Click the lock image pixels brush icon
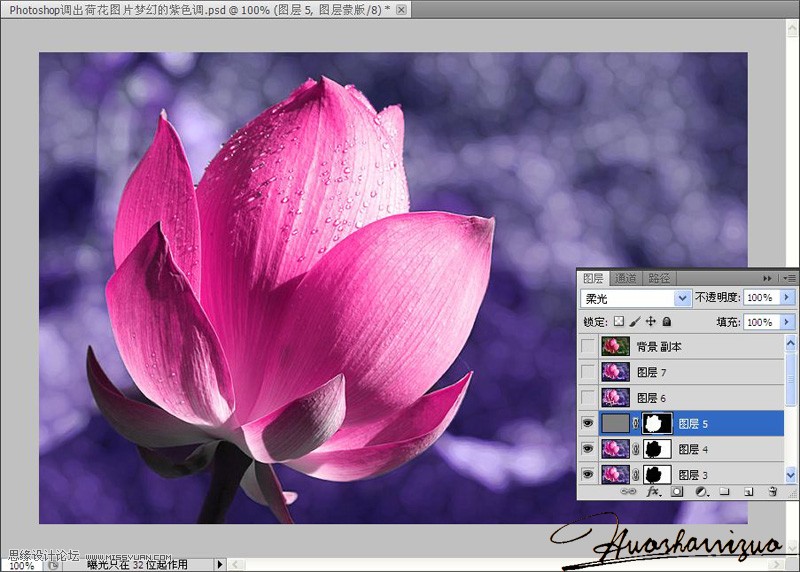This screenshot has width=800, height=572. tap(635, 321)
